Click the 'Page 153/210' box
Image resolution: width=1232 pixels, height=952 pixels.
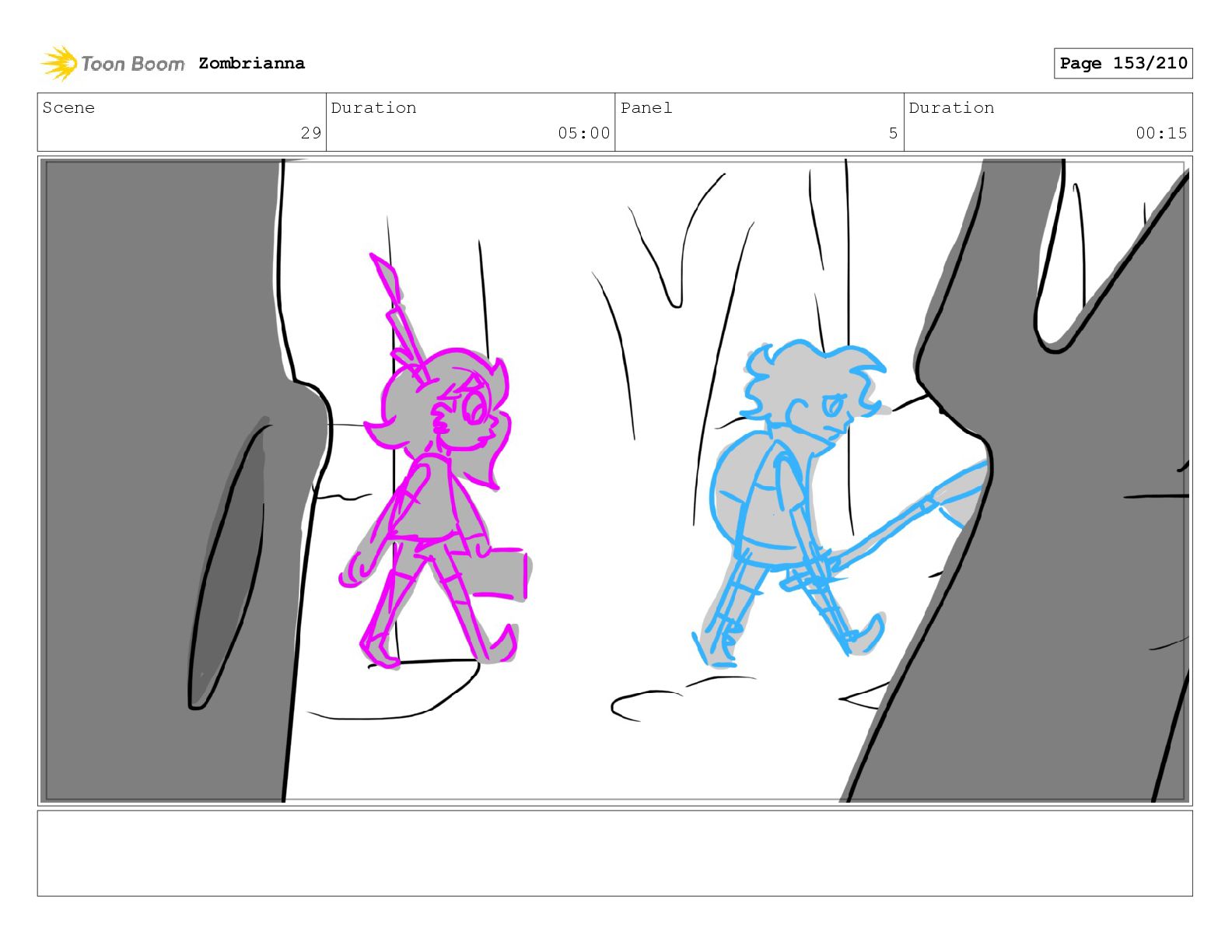pyautogui.click(x=1123, y=63)
